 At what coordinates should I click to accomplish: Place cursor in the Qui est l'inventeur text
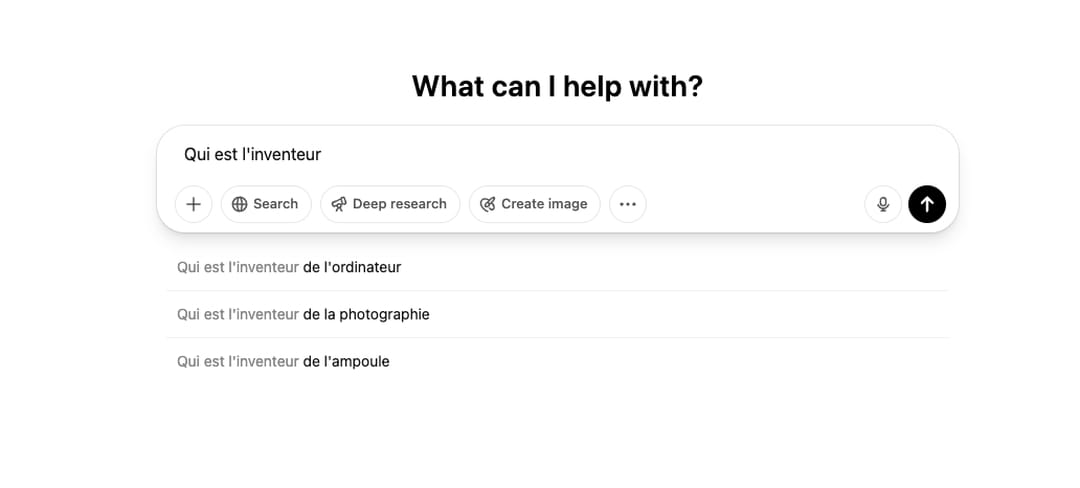click(252, 154)
